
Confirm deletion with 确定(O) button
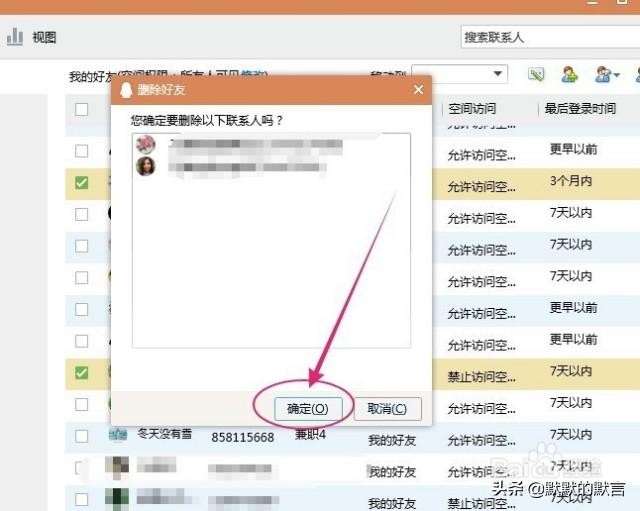(307, 408)
